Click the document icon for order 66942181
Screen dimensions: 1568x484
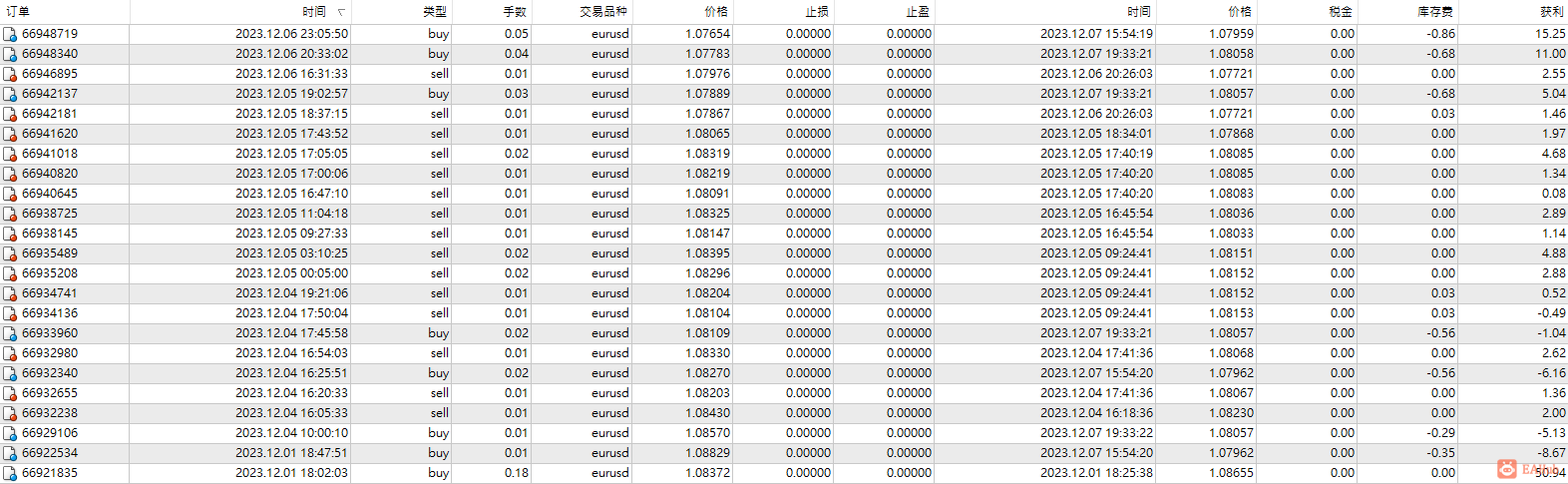[x=10, y=114]
